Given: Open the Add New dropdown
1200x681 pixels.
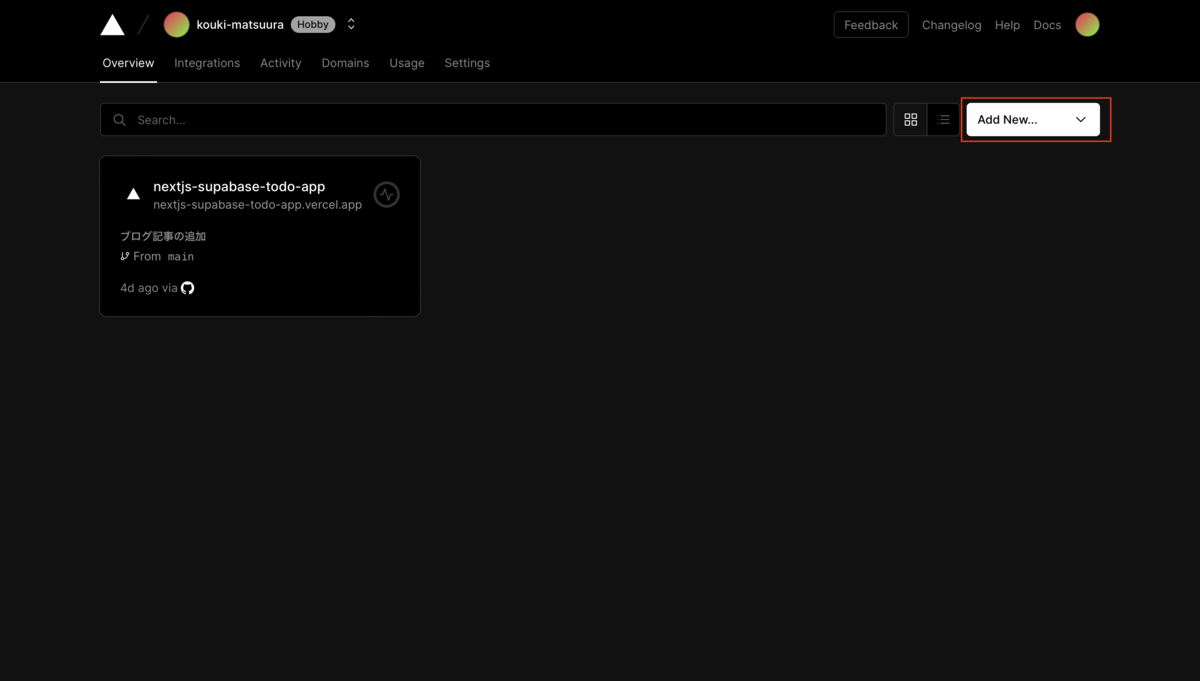Looking at the screenshot, I should [1033, 120].
